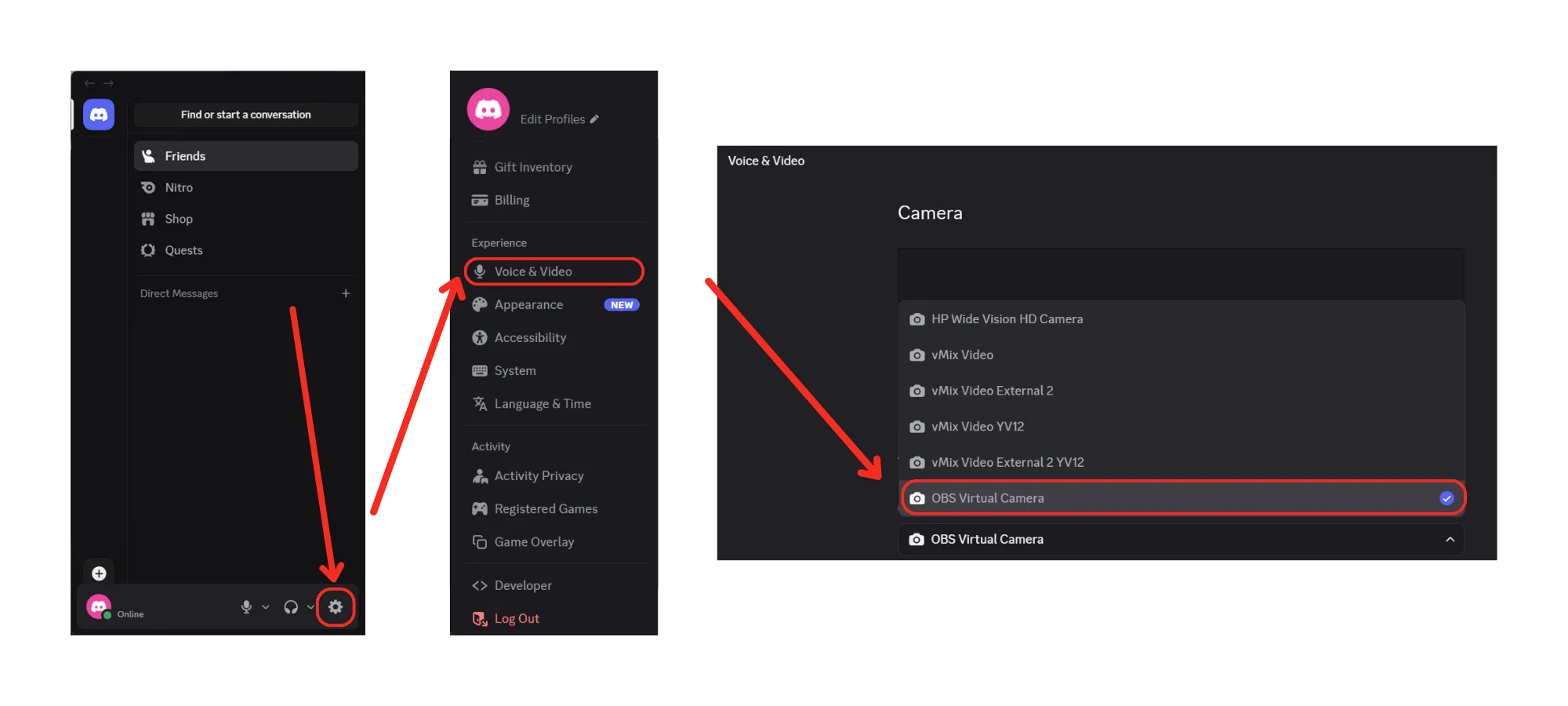Open Appearance settings
This screenshot has height=706, width=1568.
point(554,304)
